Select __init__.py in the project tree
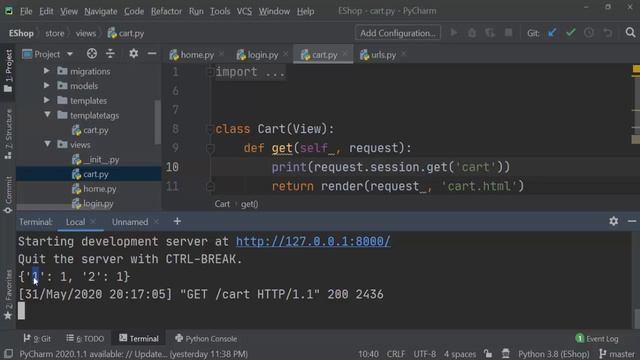Image resolution: width=640 pixels, height=360 pixels. coord(101,160)
